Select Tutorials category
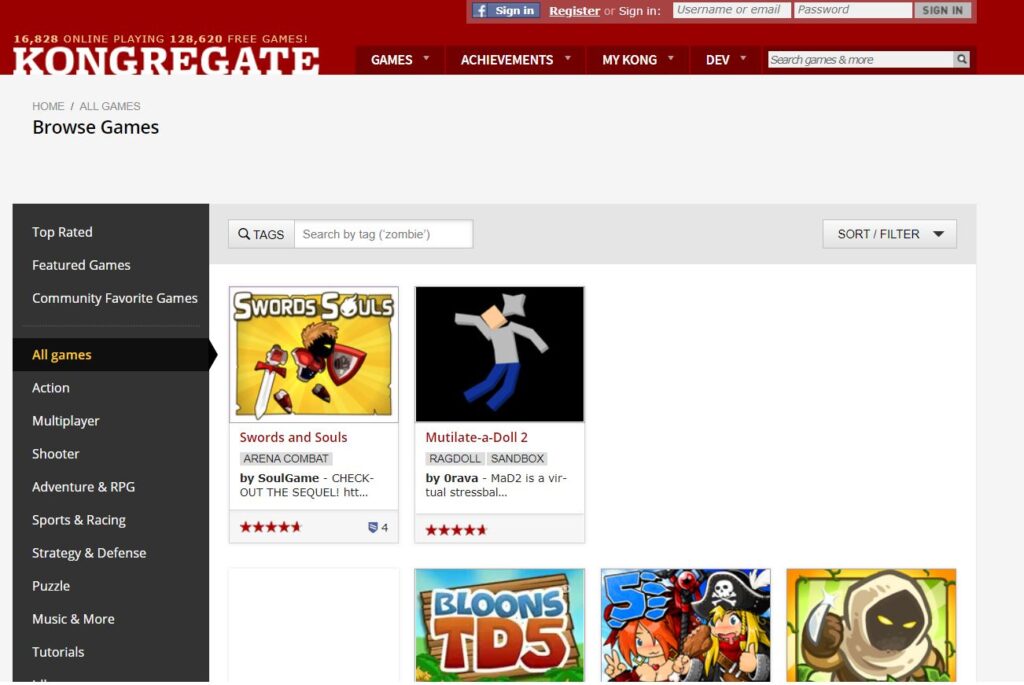Screen dimensions: 1024x685 coord(58,652)
